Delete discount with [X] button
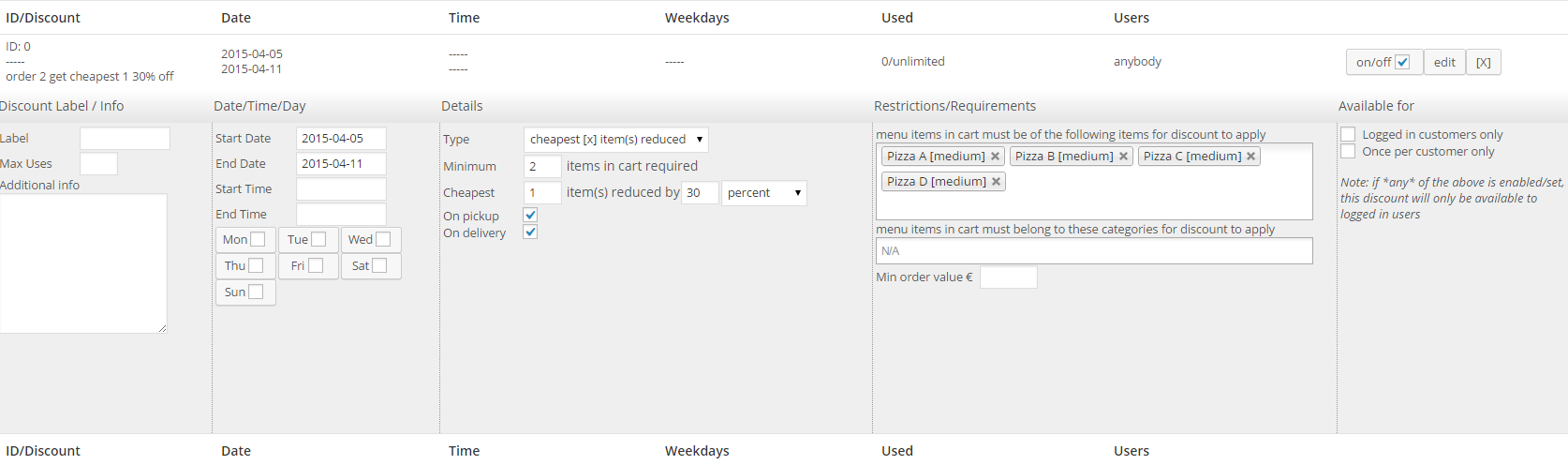The height and width of the screenshot is (465, 1568). [1484, 62]
